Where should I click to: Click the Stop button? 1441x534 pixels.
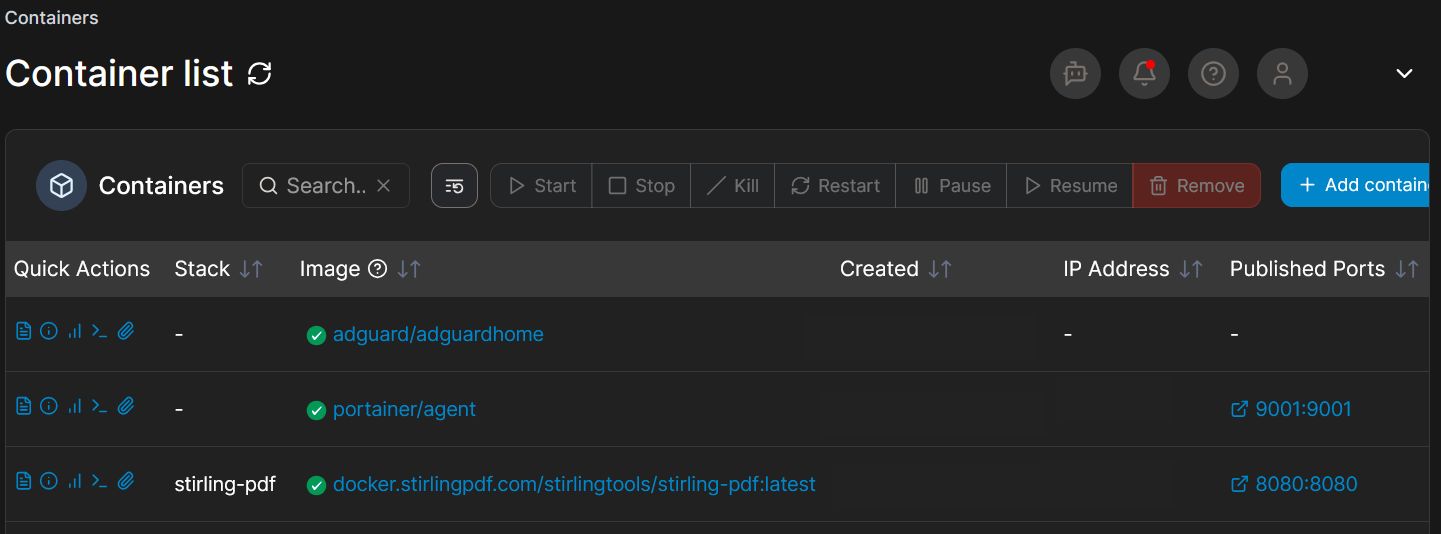(641, 186)
